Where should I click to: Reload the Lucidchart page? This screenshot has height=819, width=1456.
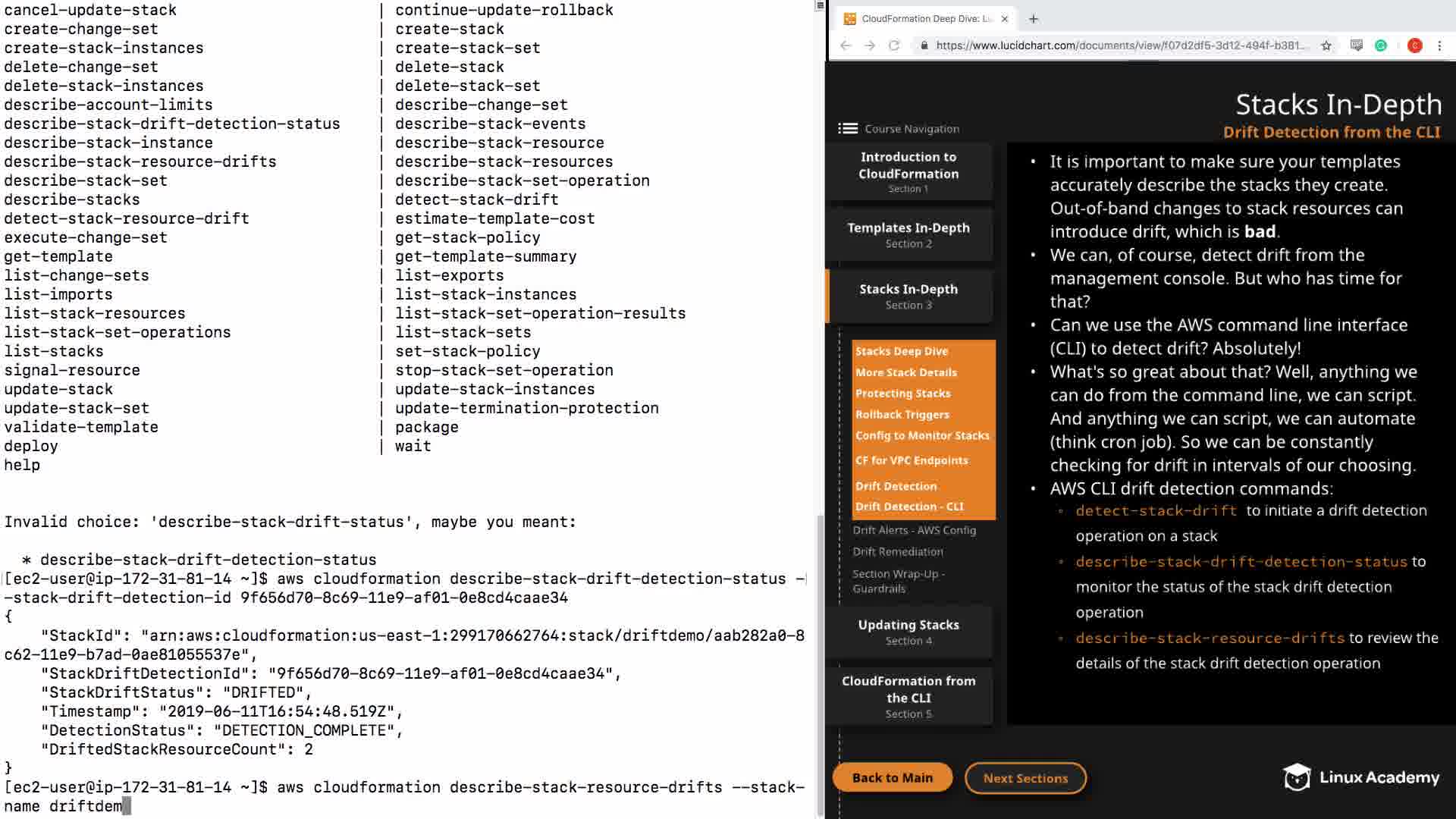pyautogui.click(x=894, y=45)
